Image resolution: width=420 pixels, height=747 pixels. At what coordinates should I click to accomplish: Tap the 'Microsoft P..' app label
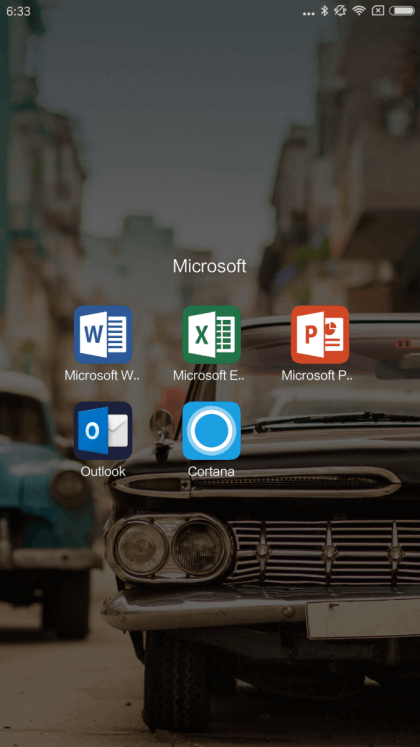point(318,375)
